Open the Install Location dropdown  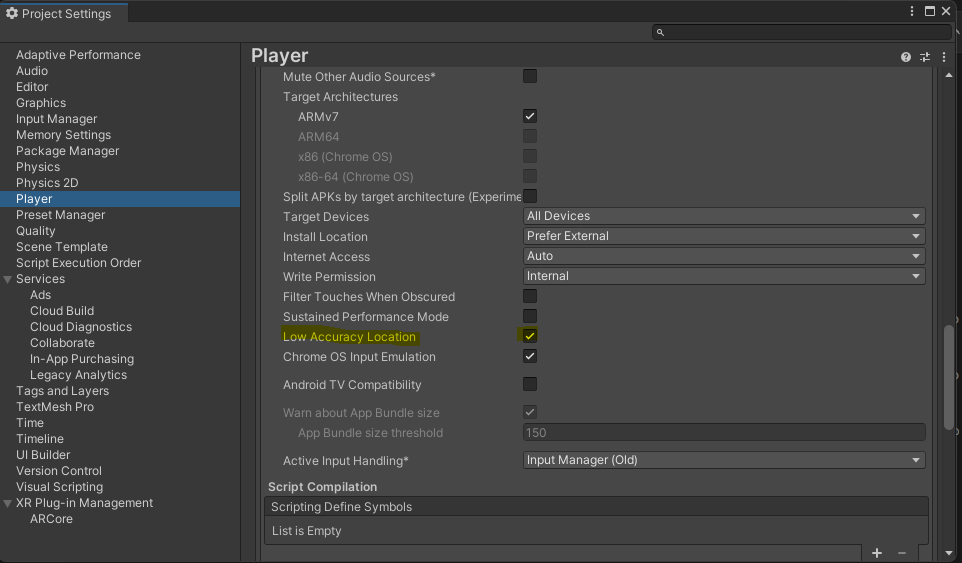pyautogui.click(x=724, y=236)
